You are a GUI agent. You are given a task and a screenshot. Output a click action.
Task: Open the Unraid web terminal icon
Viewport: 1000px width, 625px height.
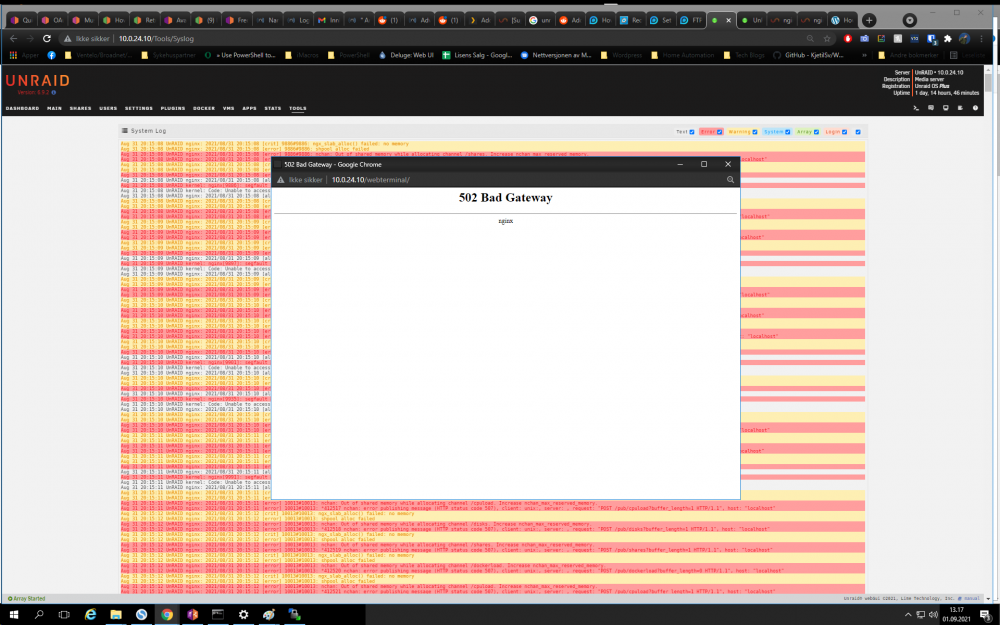click(x=916, y=108)
